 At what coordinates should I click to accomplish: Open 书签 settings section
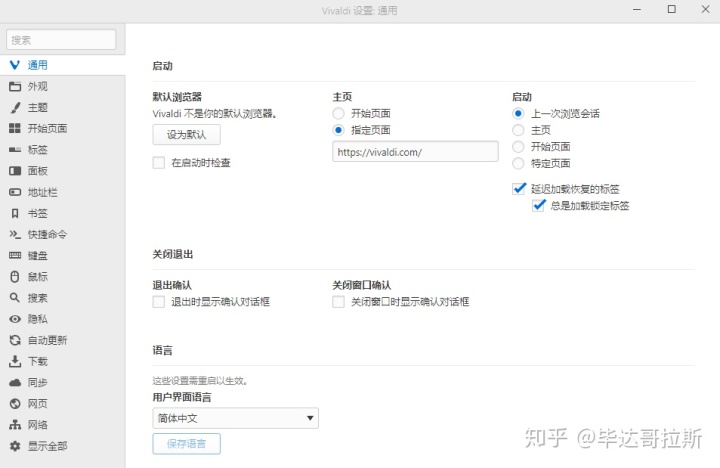pos(62,213)
